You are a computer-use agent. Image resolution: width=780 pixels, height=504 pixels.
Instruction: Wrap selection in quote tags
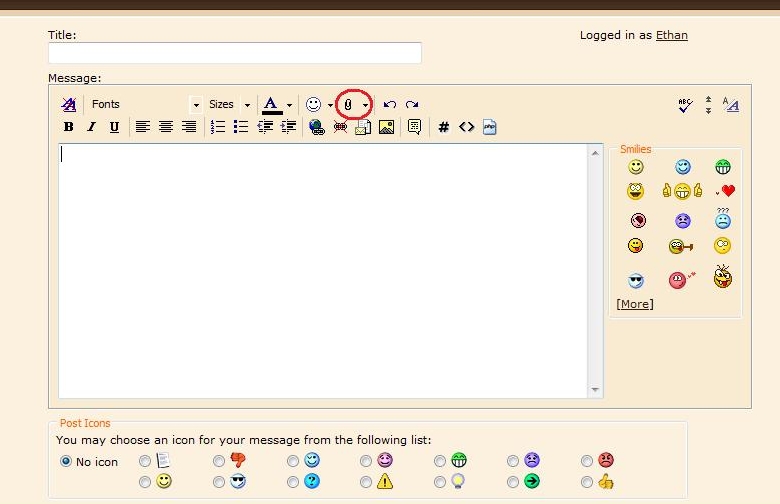point(414,127)
